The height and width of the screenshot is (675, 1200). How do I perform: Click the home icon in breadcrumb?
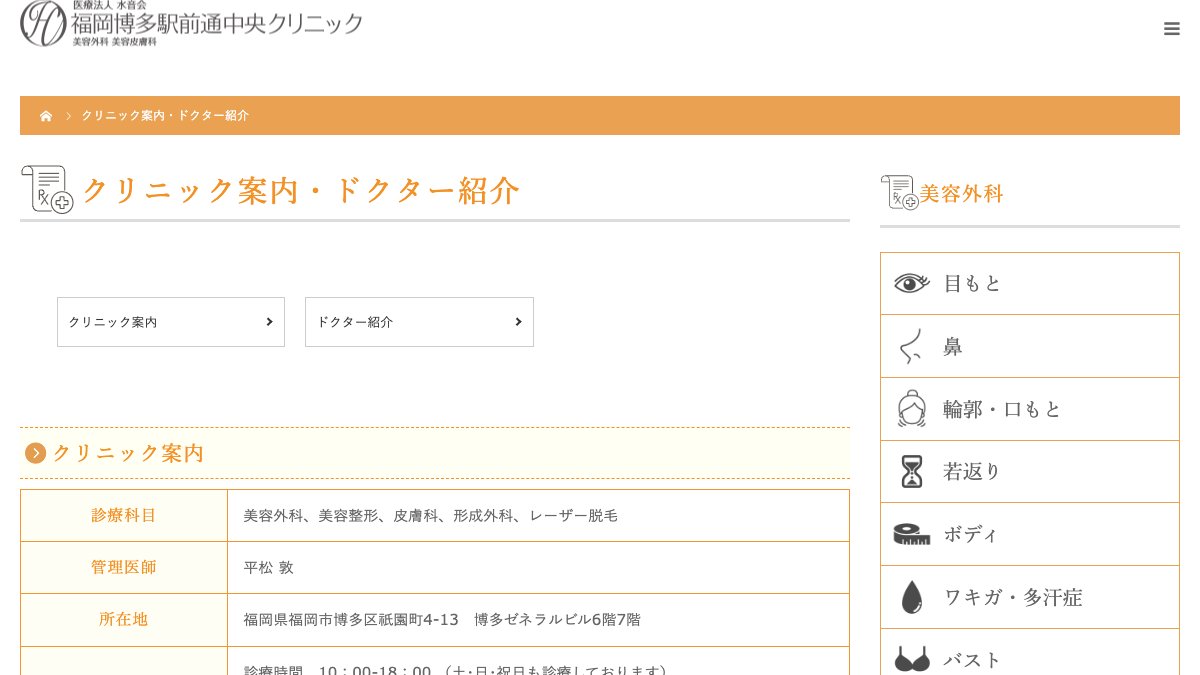pos(46,116)
